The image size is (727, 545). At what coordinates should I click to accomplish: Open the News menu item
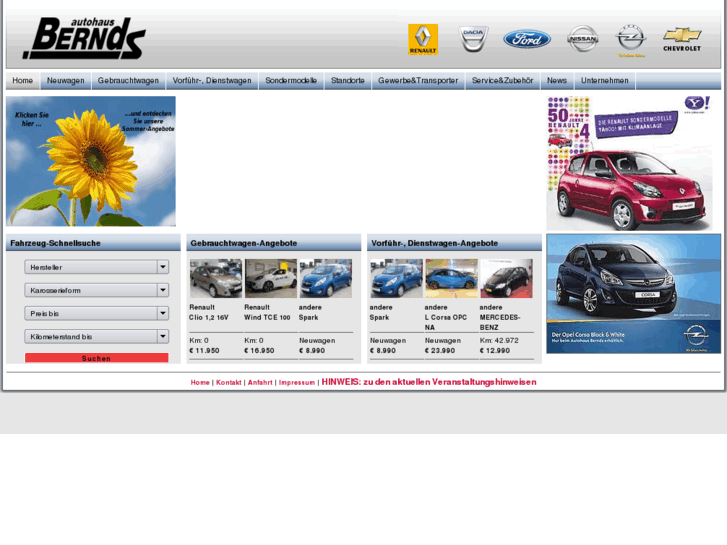tap(557, 81)
